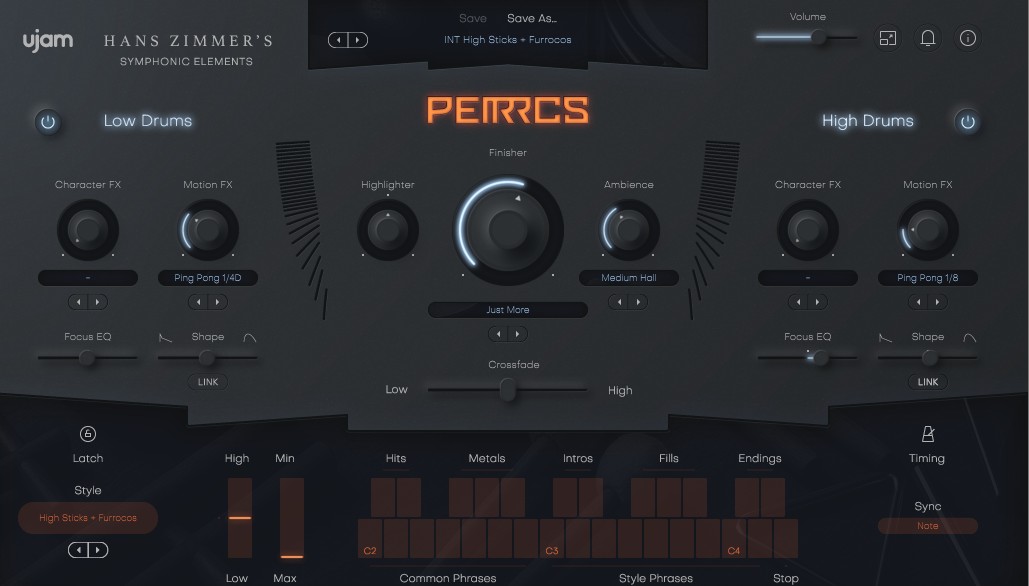This screenshot has height=586, width=1029.
Task: Toggle the Low Drums power button
Action: pyautogui.click(x=48, y=122)
